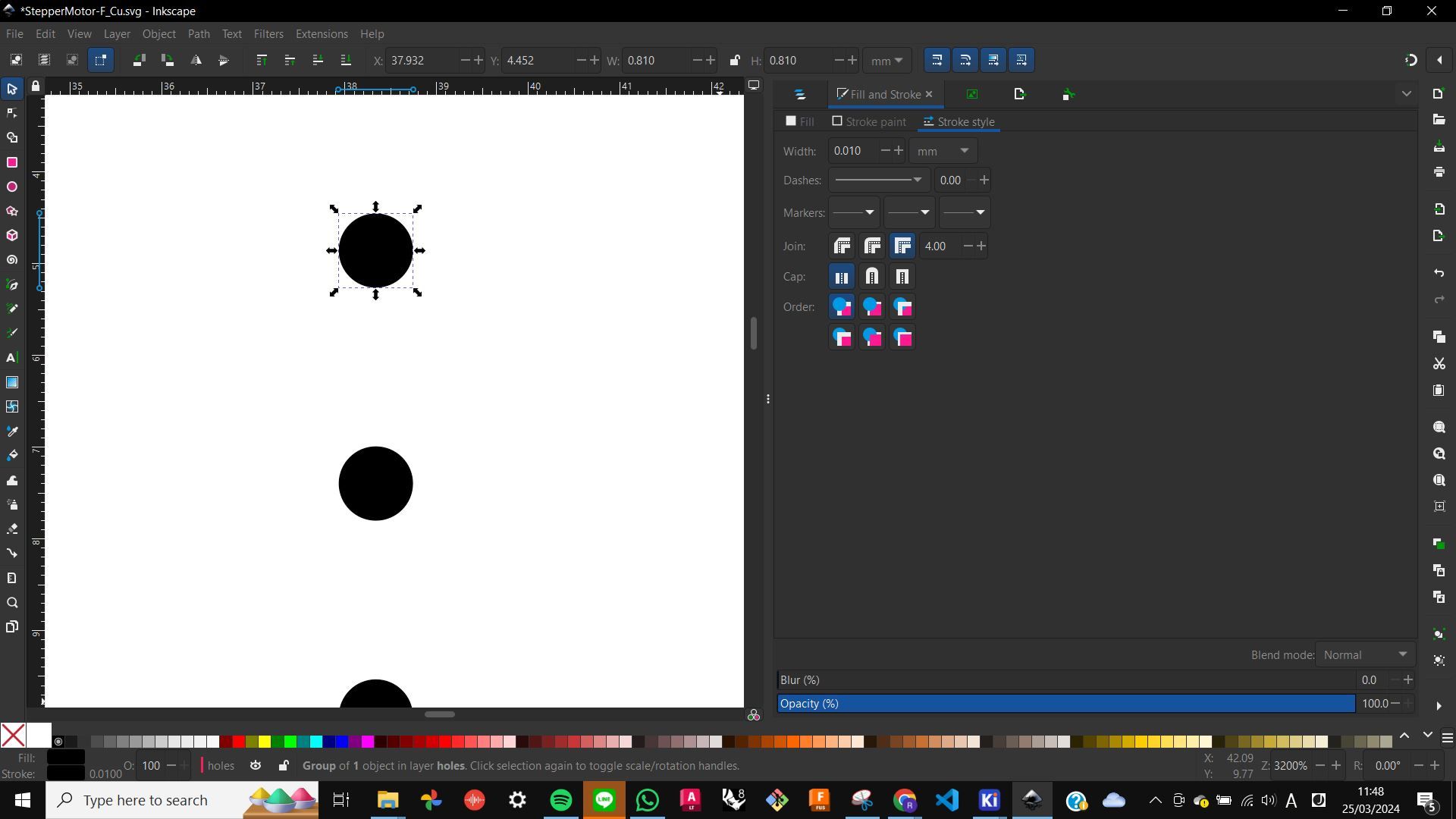The width and height of the screenshot is (1456, 819).
Task: Click the Undo icon in command bar
Action: pyautogui.click(x=1439, y=273)
